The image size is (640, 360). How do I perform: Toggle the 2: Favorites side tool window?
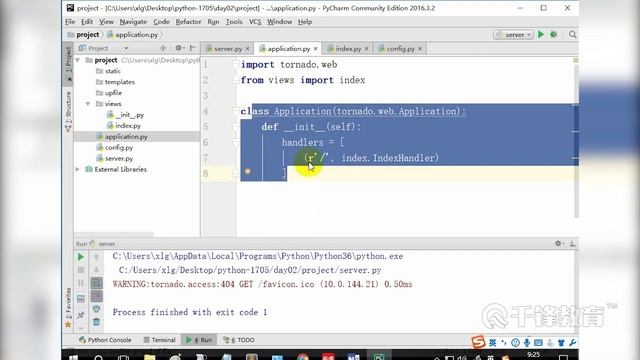69,308
